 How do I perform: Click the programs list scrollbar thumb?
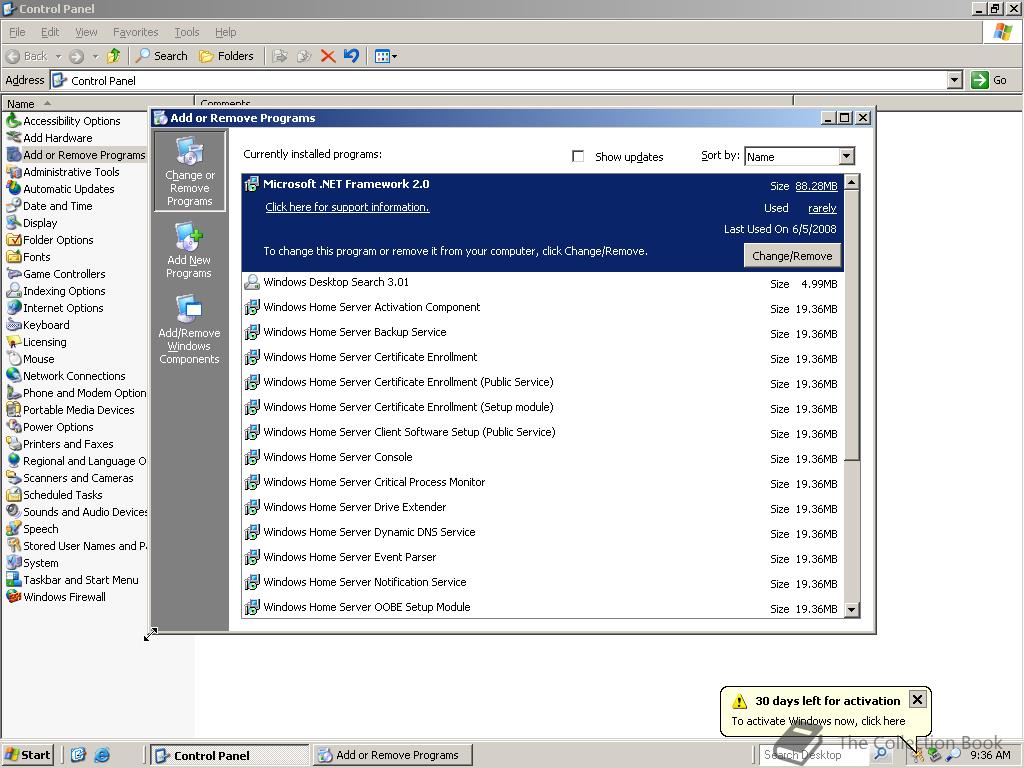tap(852, 325)
